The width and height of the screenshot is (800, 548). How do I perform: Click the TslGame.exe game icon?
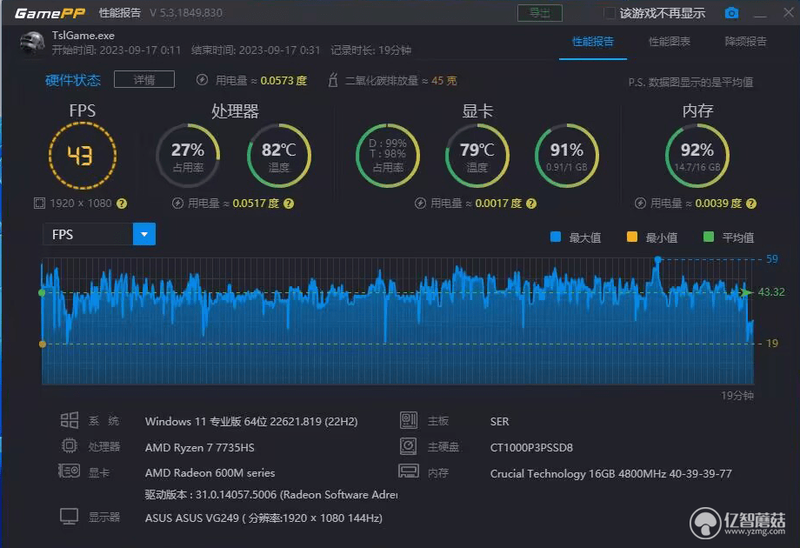32,43
